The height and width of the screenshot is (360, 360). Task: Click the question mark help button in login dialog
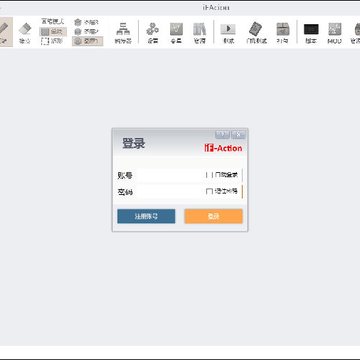click(223, 135)
